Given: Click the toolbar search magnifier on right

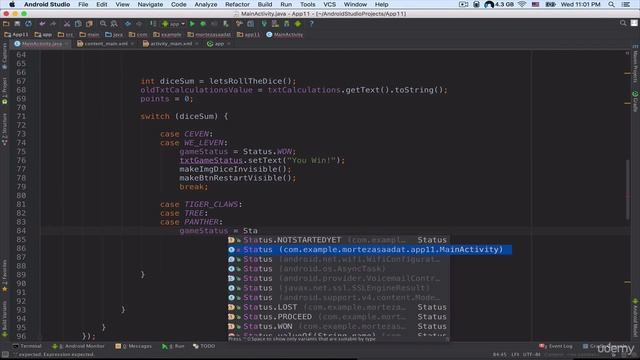Looking at the screenshot, I should 623,23.
